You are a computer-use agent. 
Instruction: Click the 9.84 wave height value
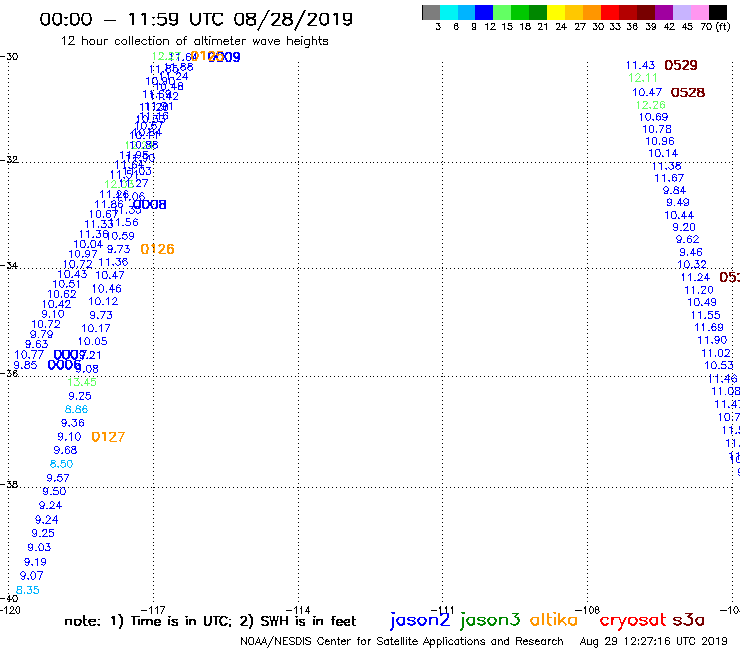[674, 190]
